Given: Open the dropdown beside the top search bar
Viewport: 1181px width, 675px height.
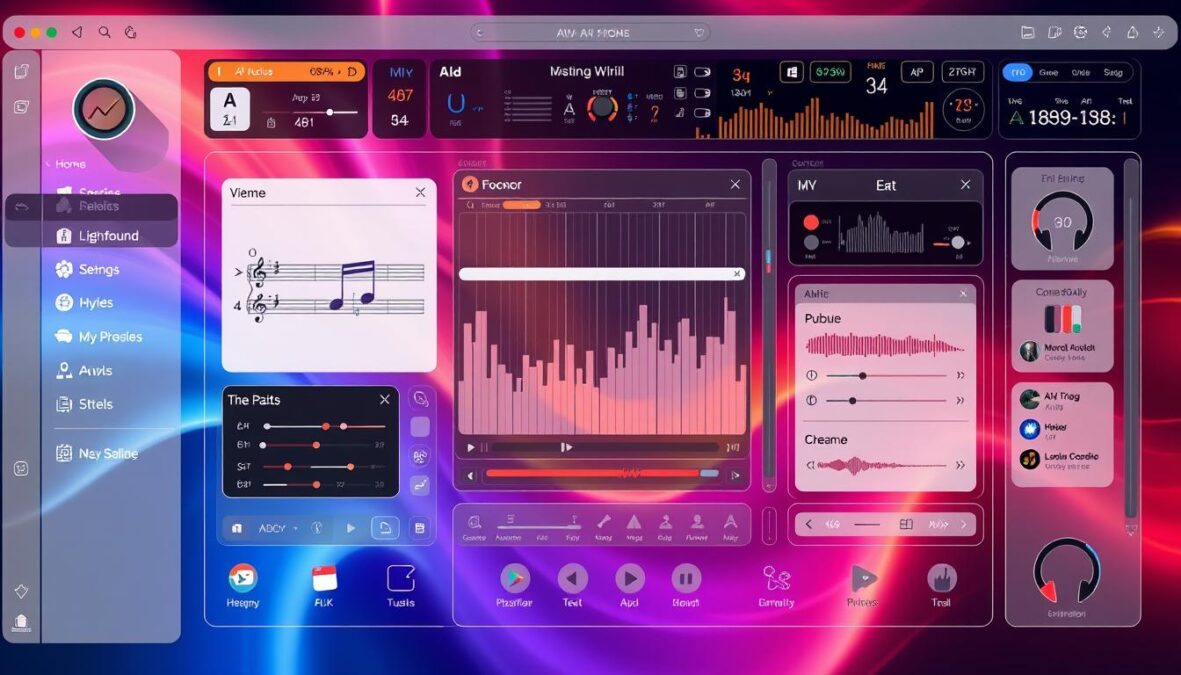Looking at the screenshot, I should pos(698,31).
